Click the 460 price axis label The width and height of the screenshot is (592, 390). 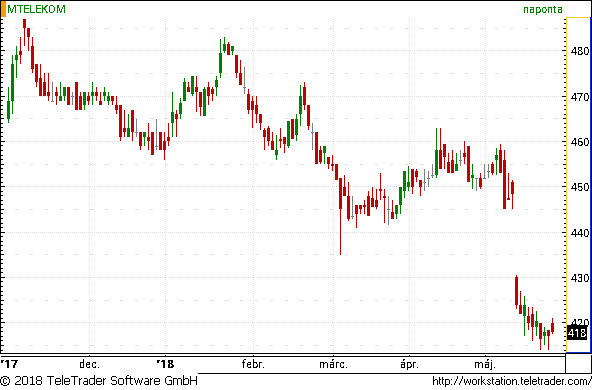tap(580, 142)
